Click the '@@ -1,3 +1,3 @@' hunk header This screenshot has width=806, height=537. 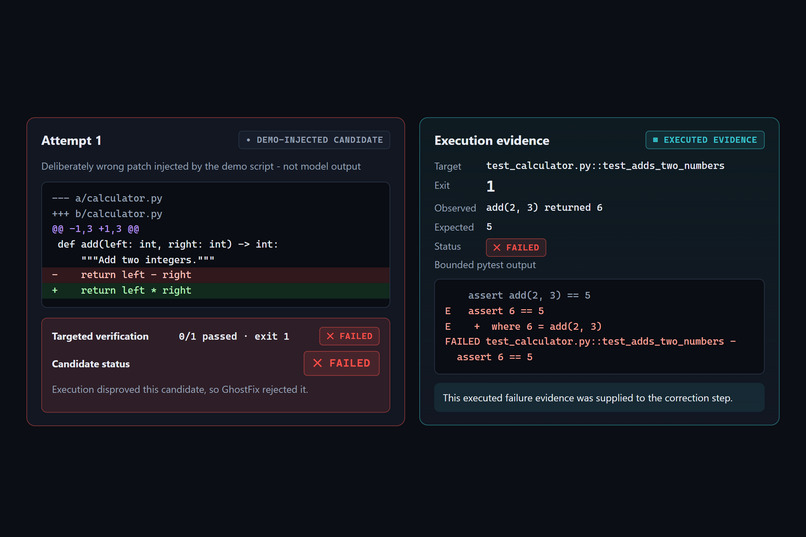point(95,229)
